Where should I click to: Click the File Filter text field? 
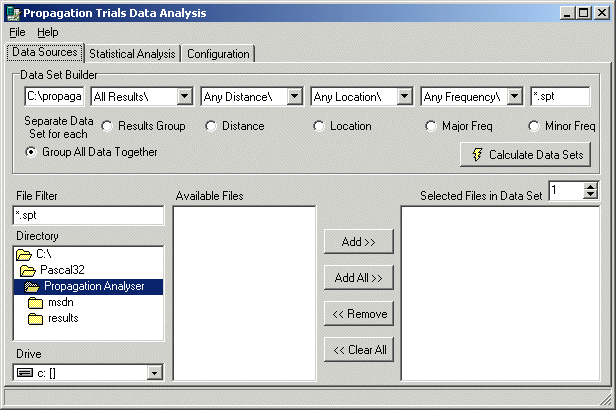point(88,216)
